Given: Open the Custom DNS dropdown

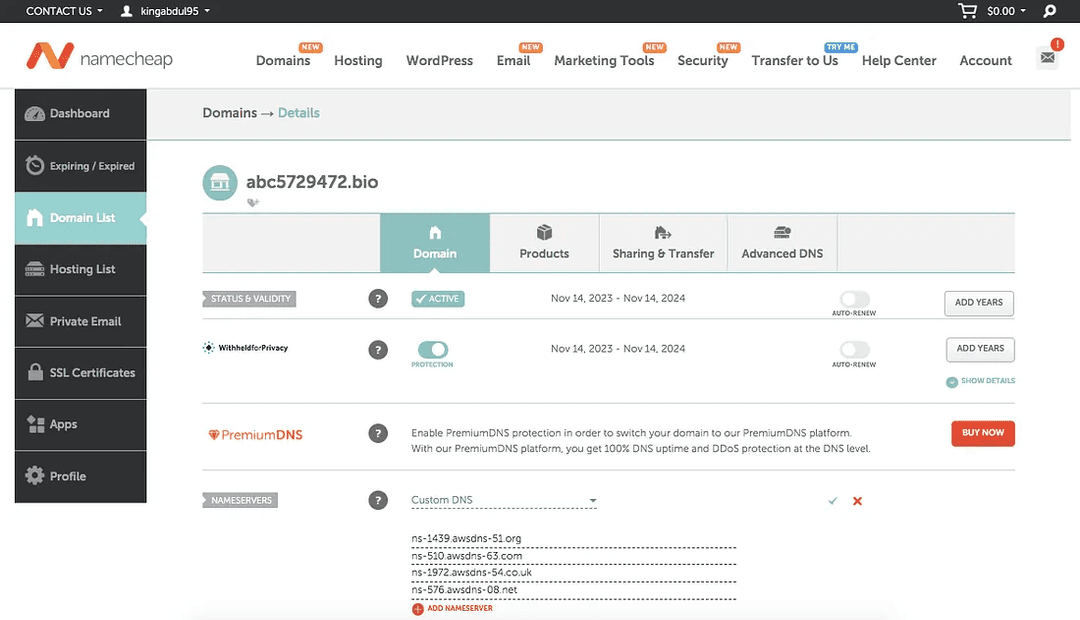Looking at the screenshot, I should pos(503,500).
